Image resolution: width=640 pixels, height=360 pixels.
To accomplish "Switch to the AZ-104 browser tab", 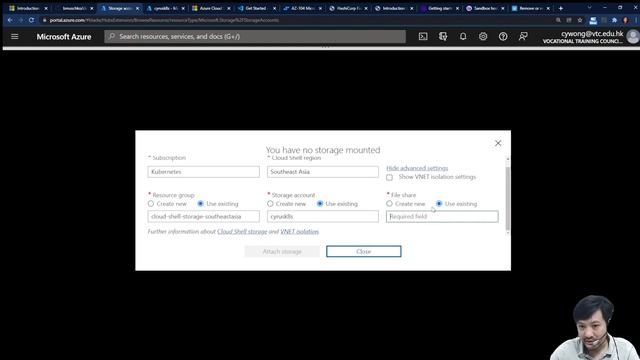I will (x=302, y=8).
